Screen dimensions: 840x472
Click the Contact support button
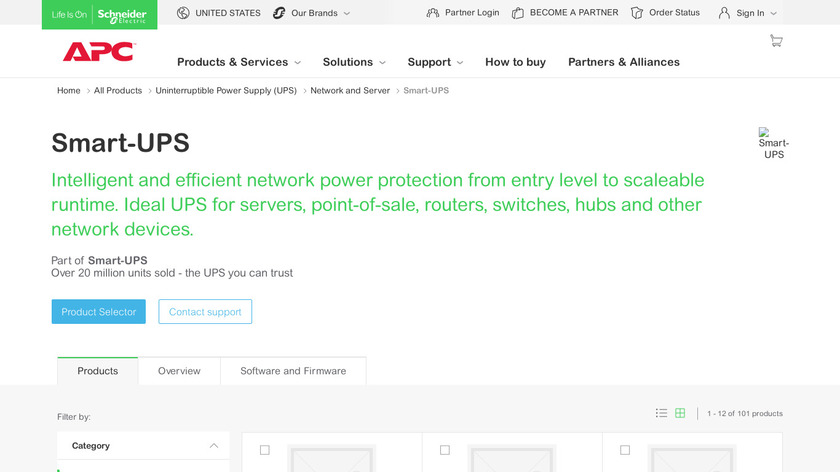click(x=205, y=312)
